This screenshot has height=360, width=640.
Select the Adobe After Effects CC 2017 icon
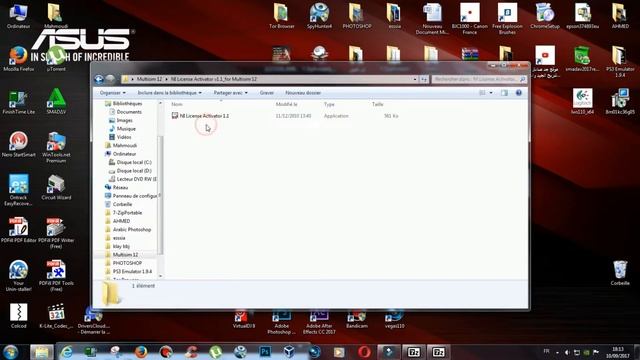click(319, 322)
